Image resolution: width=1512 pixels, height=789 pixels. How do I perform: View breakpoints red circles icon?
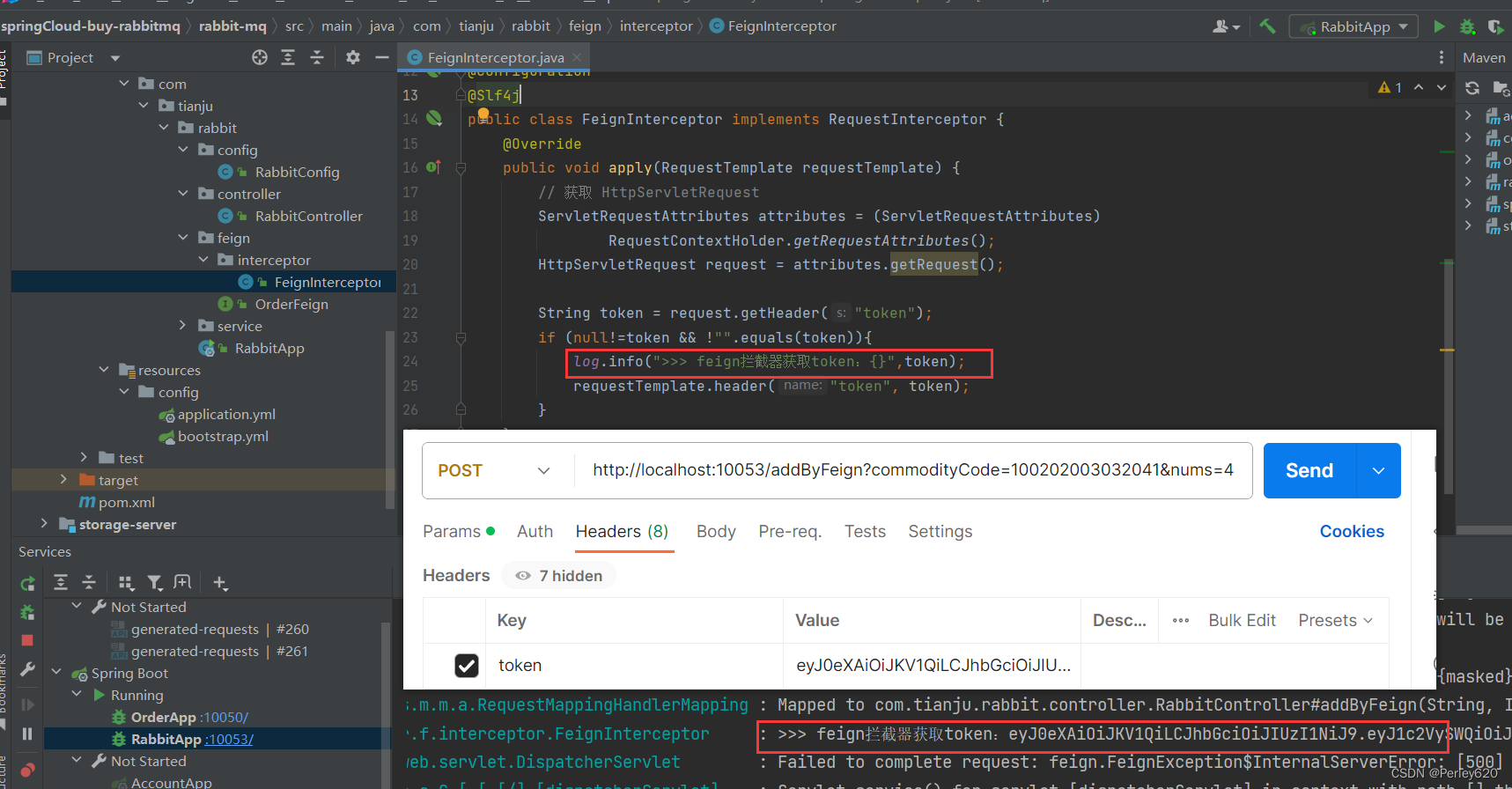[x=27, y=770]
